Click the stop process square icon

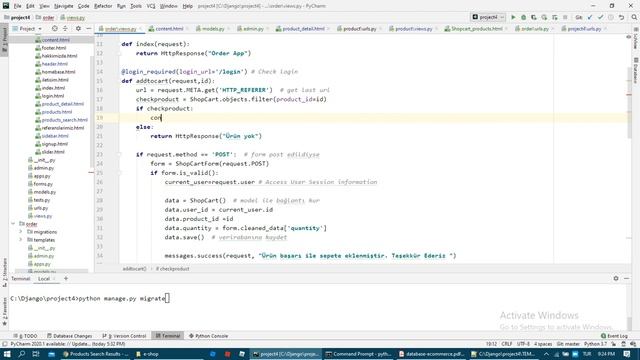(x=565, y=18)
